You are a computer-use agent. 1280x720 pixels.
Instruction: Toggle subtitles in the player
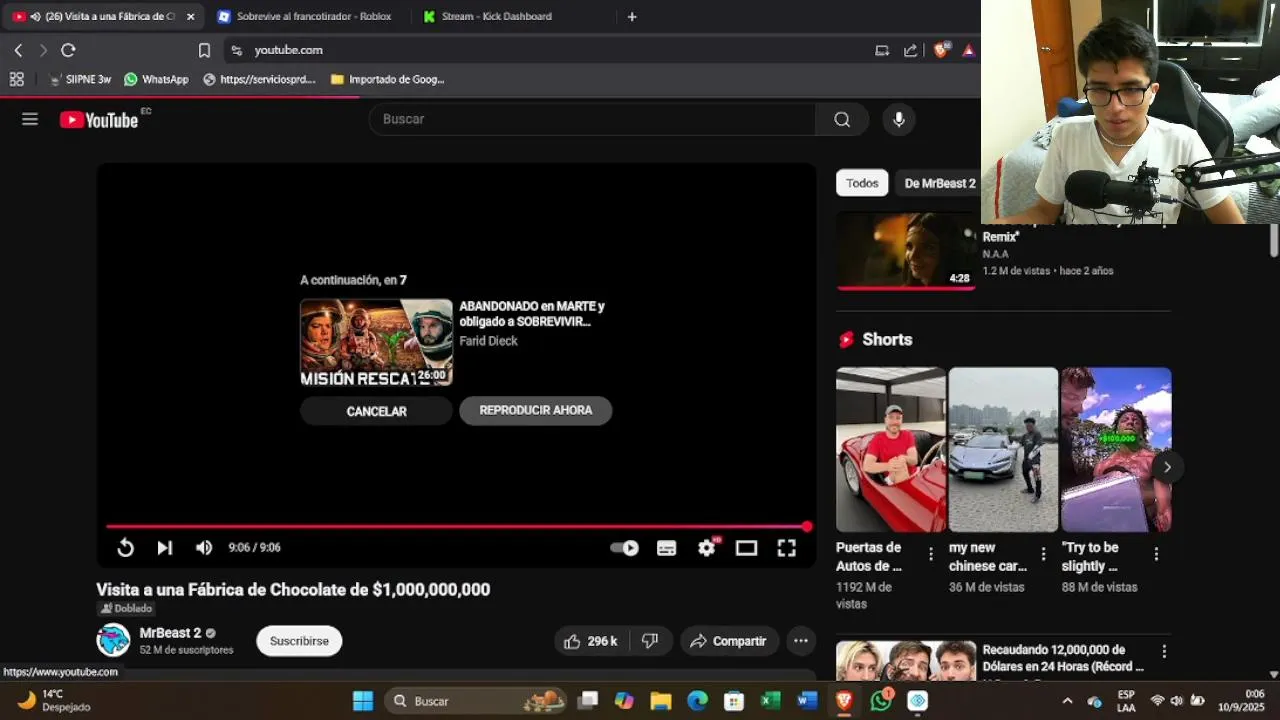pyautogui.click(x=667, y=548)
